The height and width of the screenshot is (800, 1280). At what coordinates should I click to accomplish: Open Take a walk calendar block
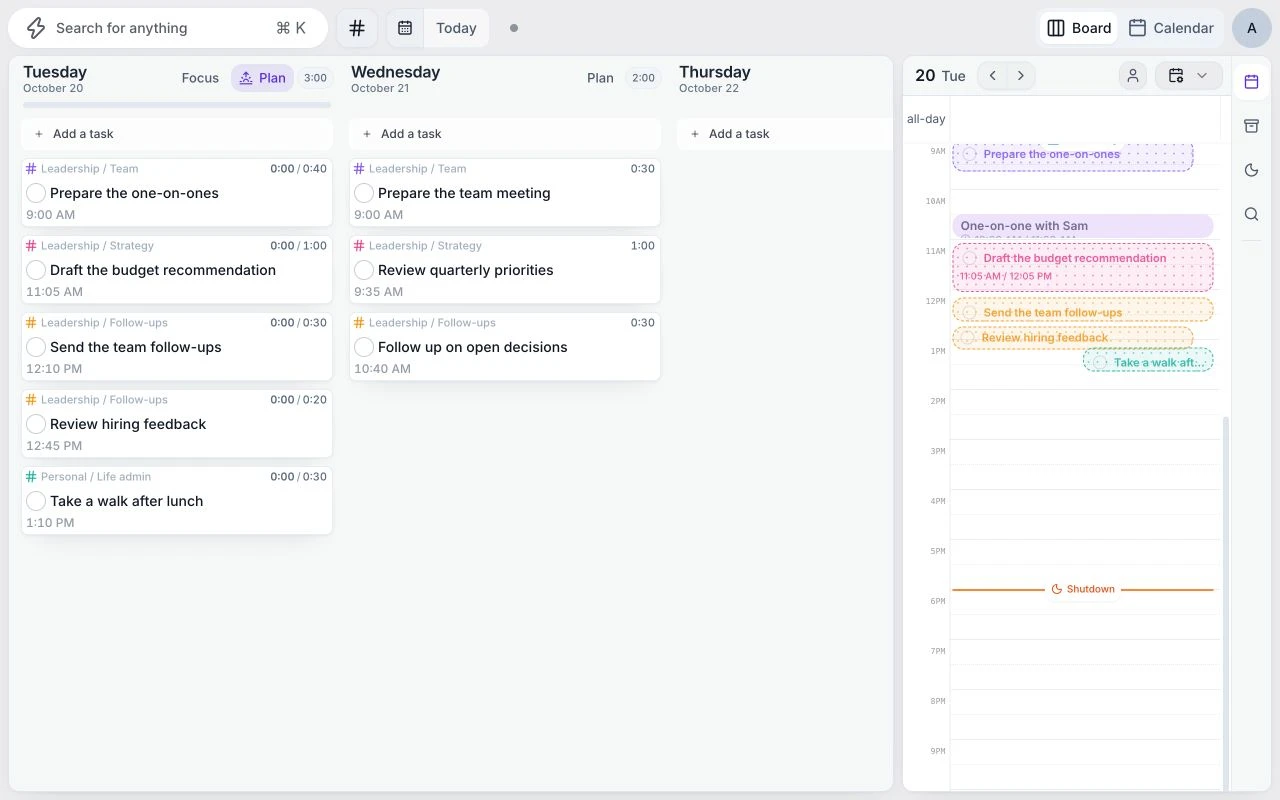point(1148,360)
